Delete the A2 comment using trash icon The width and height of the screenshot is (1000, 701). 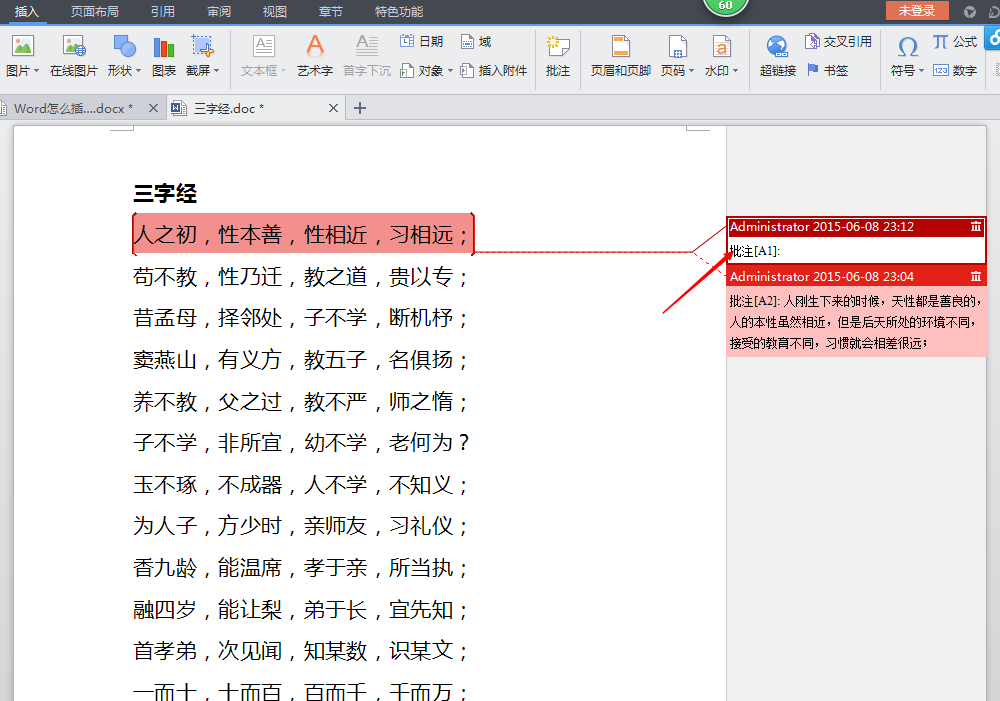976,276
